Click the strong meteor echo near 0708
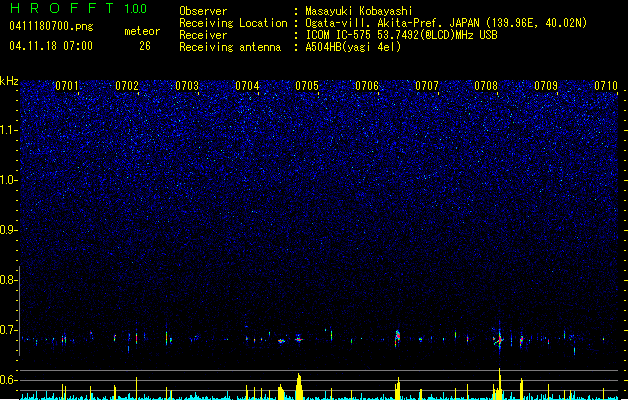 click(499, 339)
